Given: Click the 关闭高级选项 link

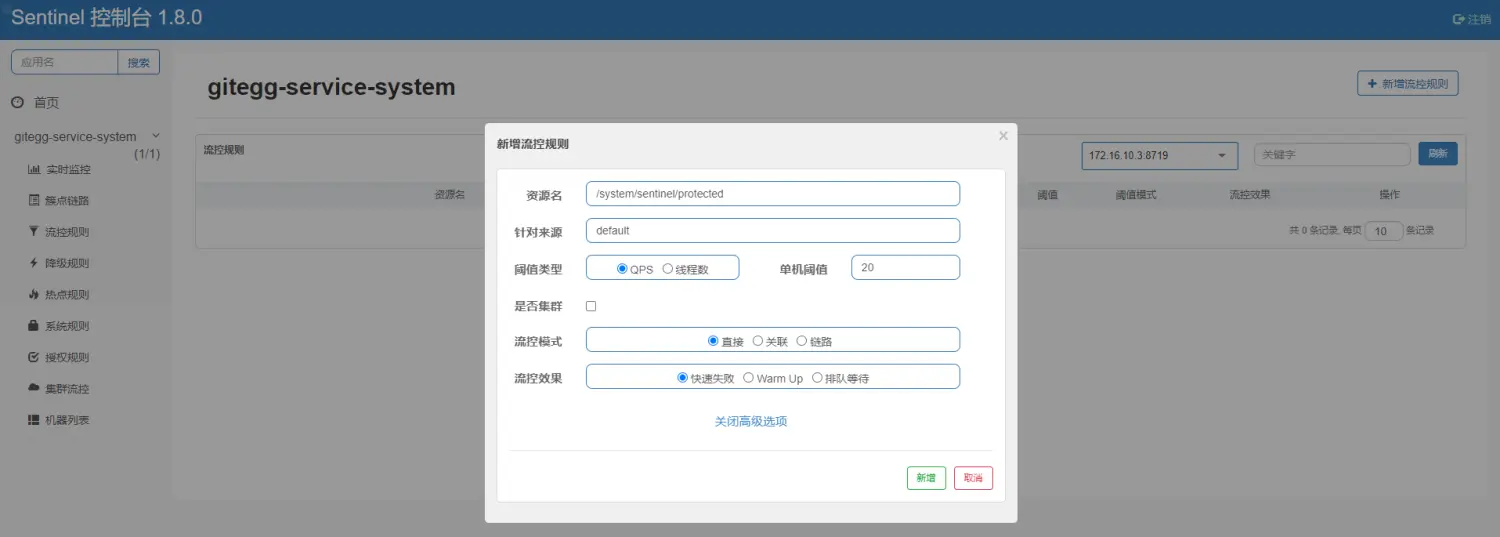Looking at the screenshot, I should point(751,422).
